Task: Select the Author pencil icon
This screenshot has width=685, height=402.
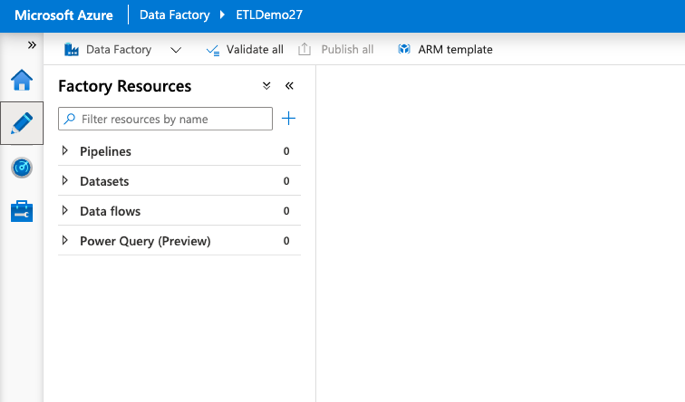Action: [x=21, y=123]
